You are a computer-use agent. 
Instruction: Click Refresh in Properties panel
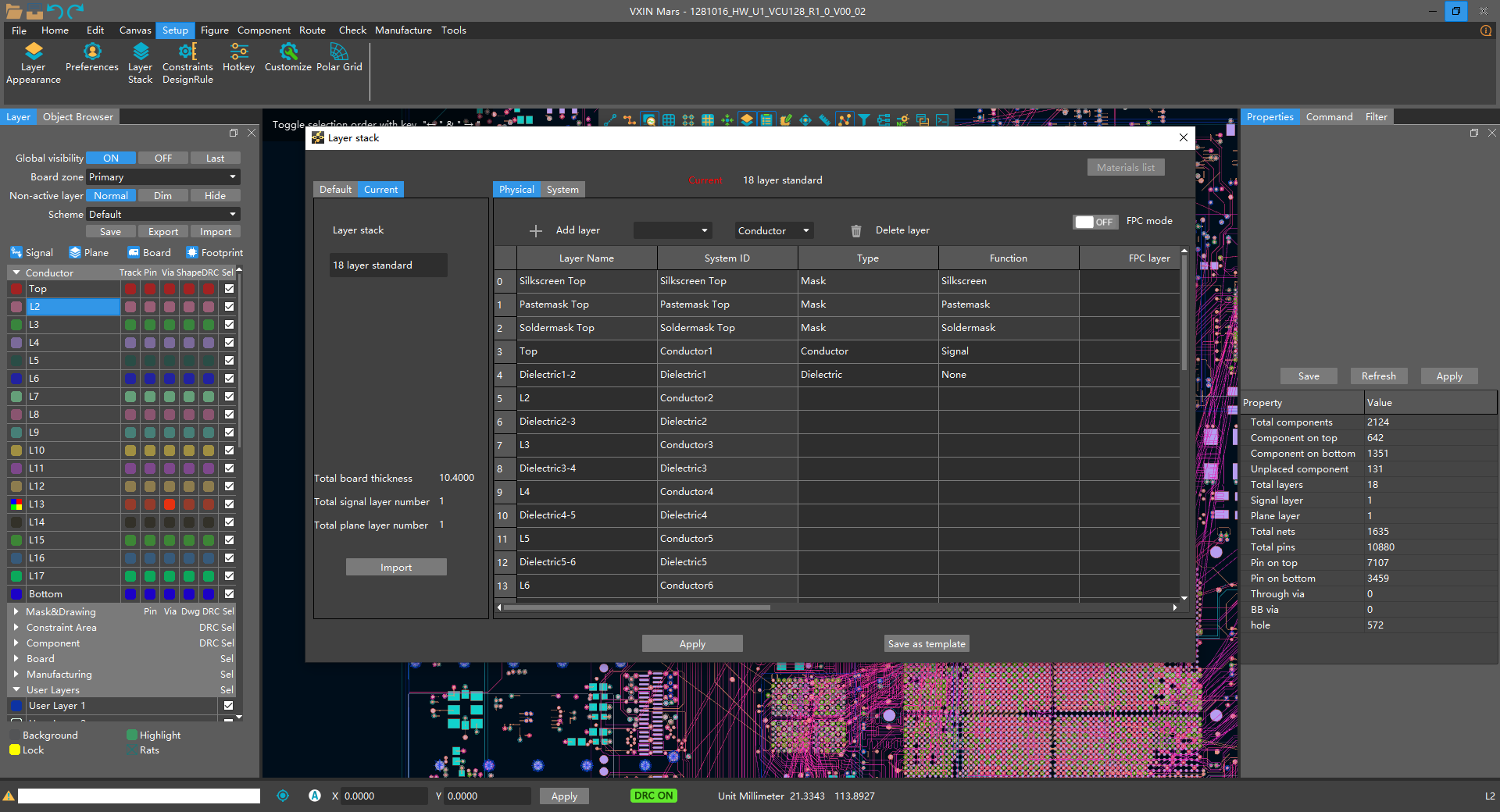[1379, 376]
